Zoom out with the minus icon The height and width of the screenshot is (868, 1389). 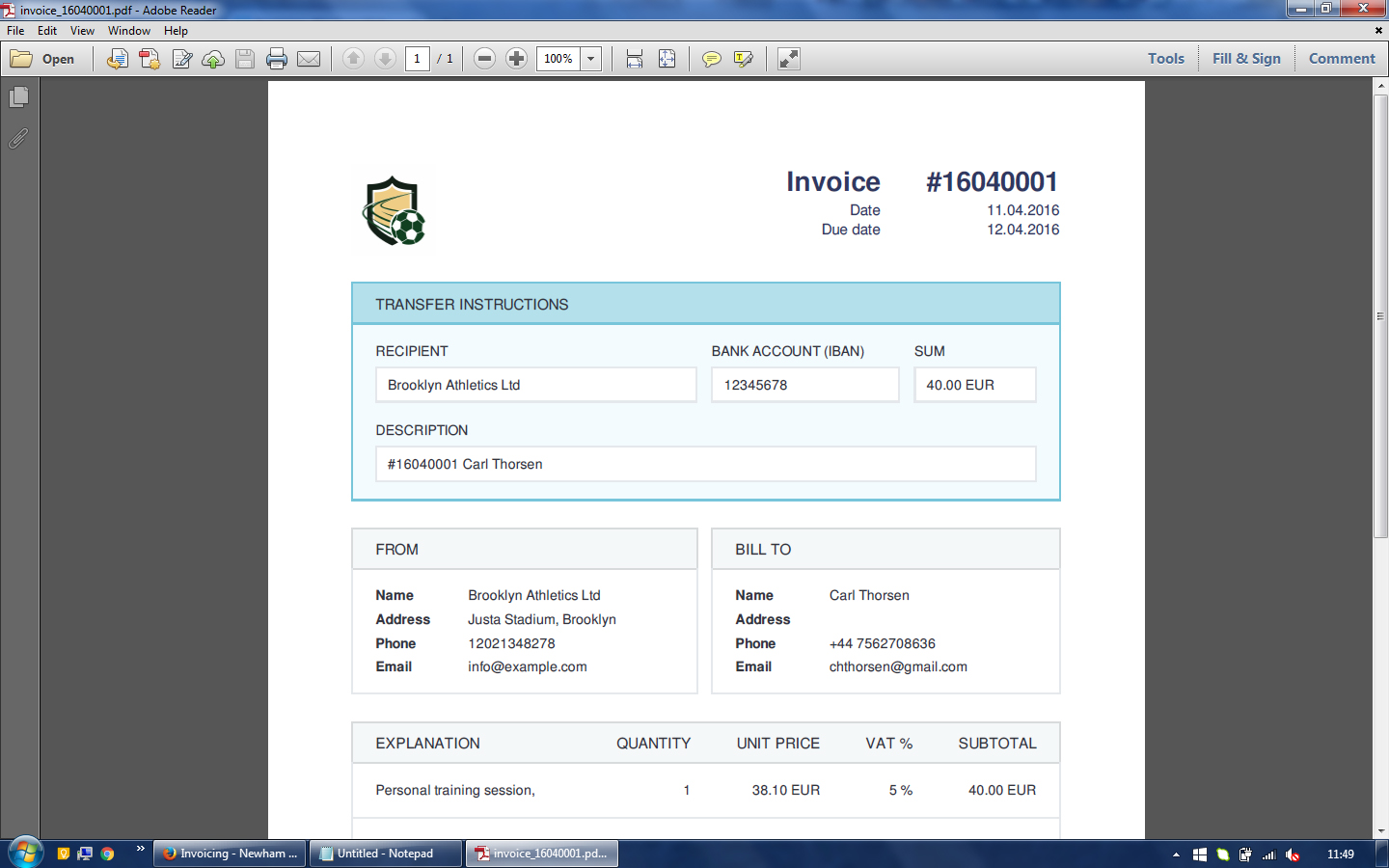(x=485, y=59)
